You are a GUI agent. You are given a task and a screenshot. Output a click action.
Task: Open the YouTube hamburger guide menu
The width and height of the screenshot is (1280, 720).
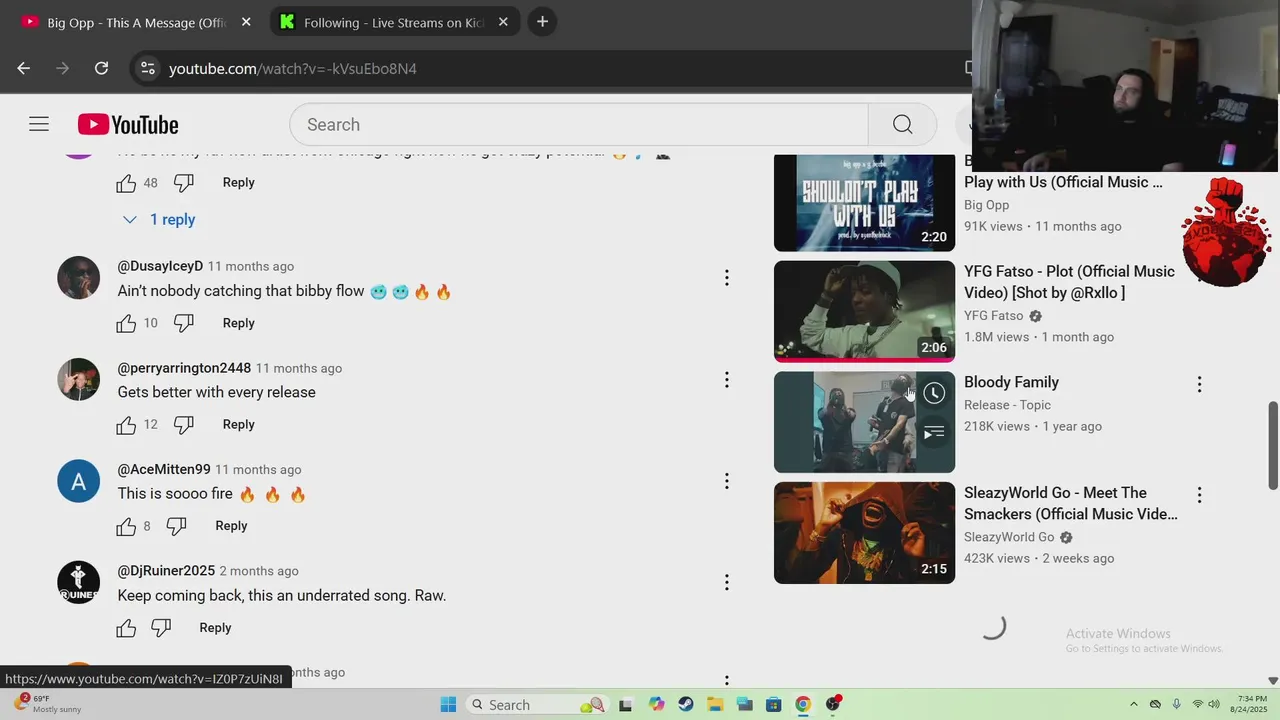(39, 124)
